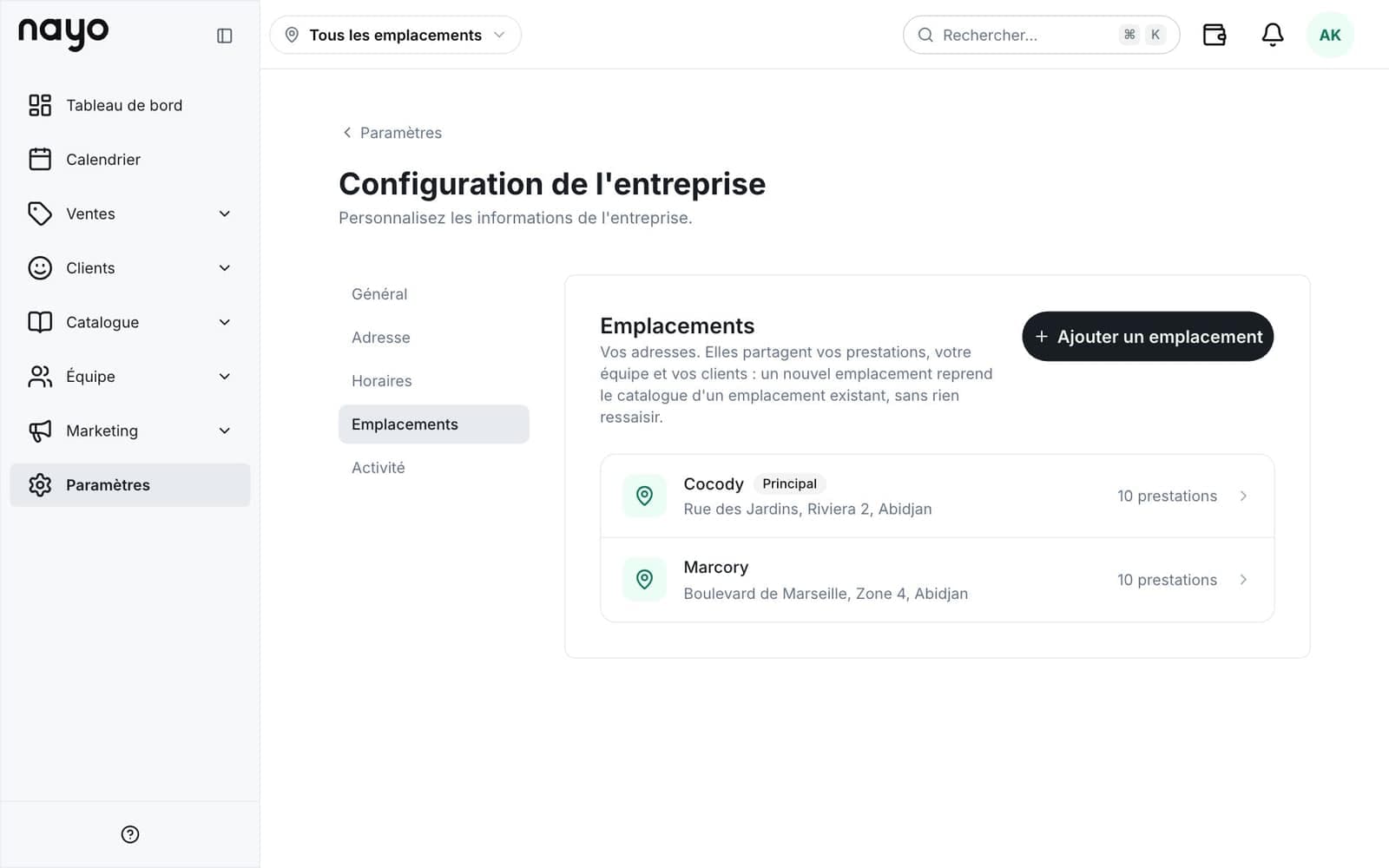The image size is (1389, 868).
Task: Click the Ventes tag icon
Action: [x=40, y=214]
